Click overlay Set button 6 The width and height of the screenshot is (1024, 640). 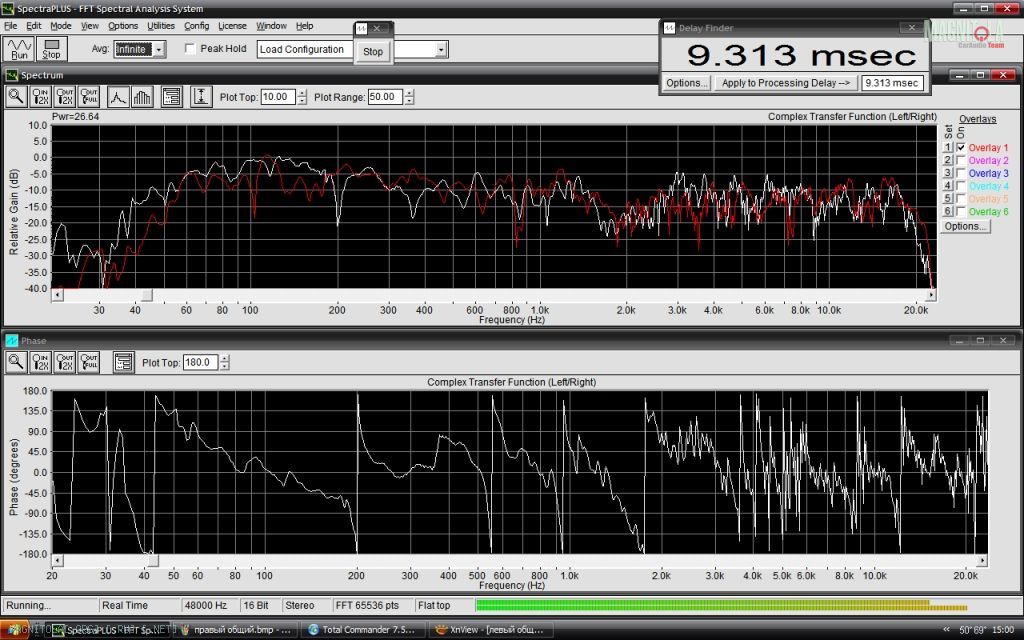point(948,212)
